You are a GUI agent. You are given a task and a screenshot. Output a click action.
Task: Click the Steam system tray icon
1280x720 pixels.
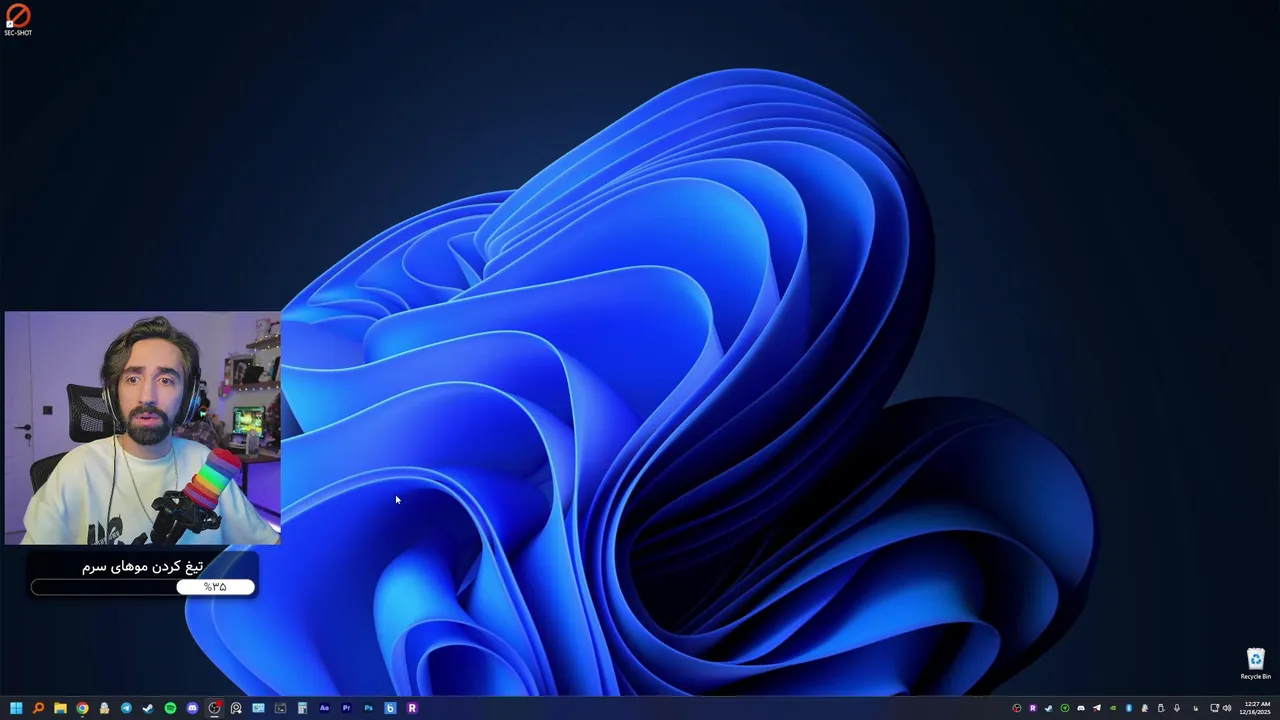pos(1049,708)
